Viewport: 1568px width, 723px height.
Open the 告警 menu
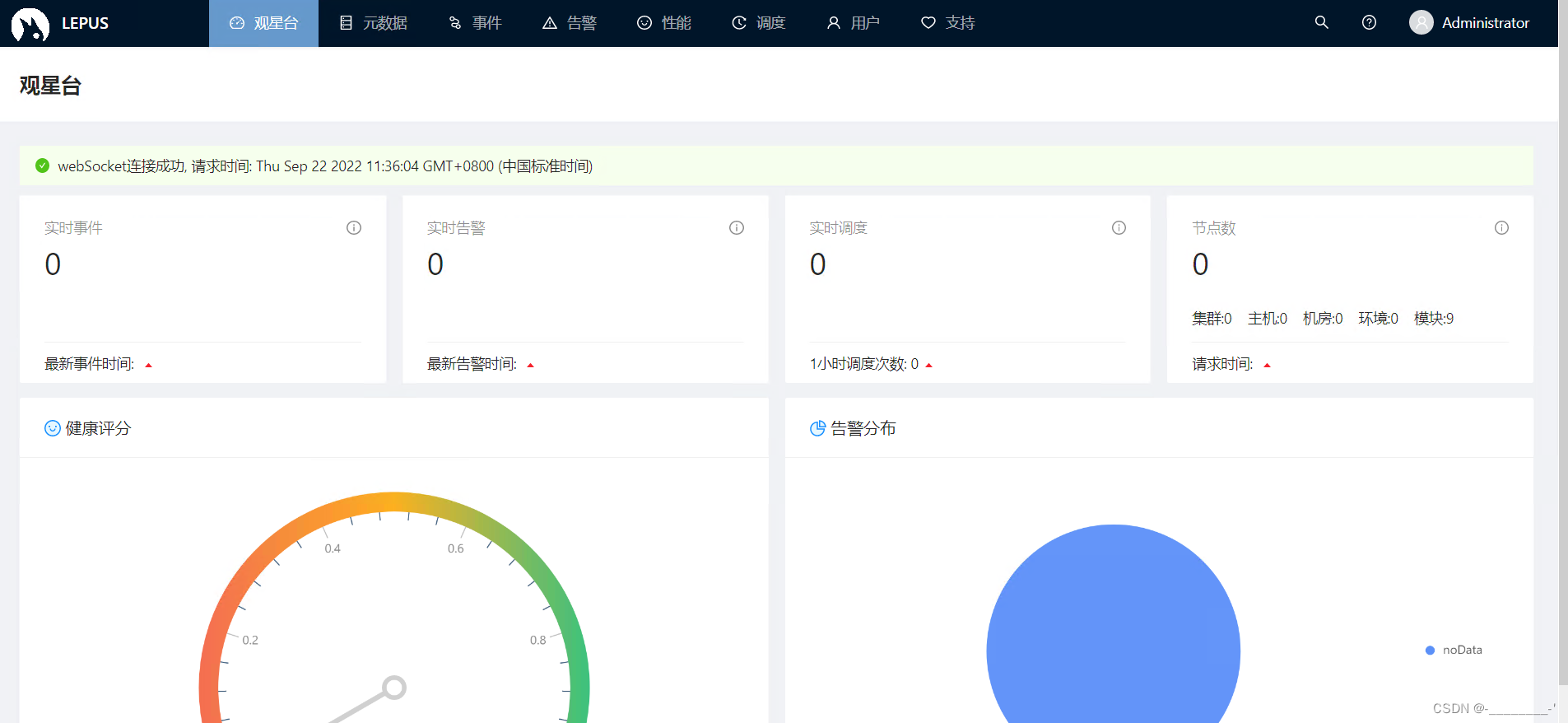[x=570, y=23]
